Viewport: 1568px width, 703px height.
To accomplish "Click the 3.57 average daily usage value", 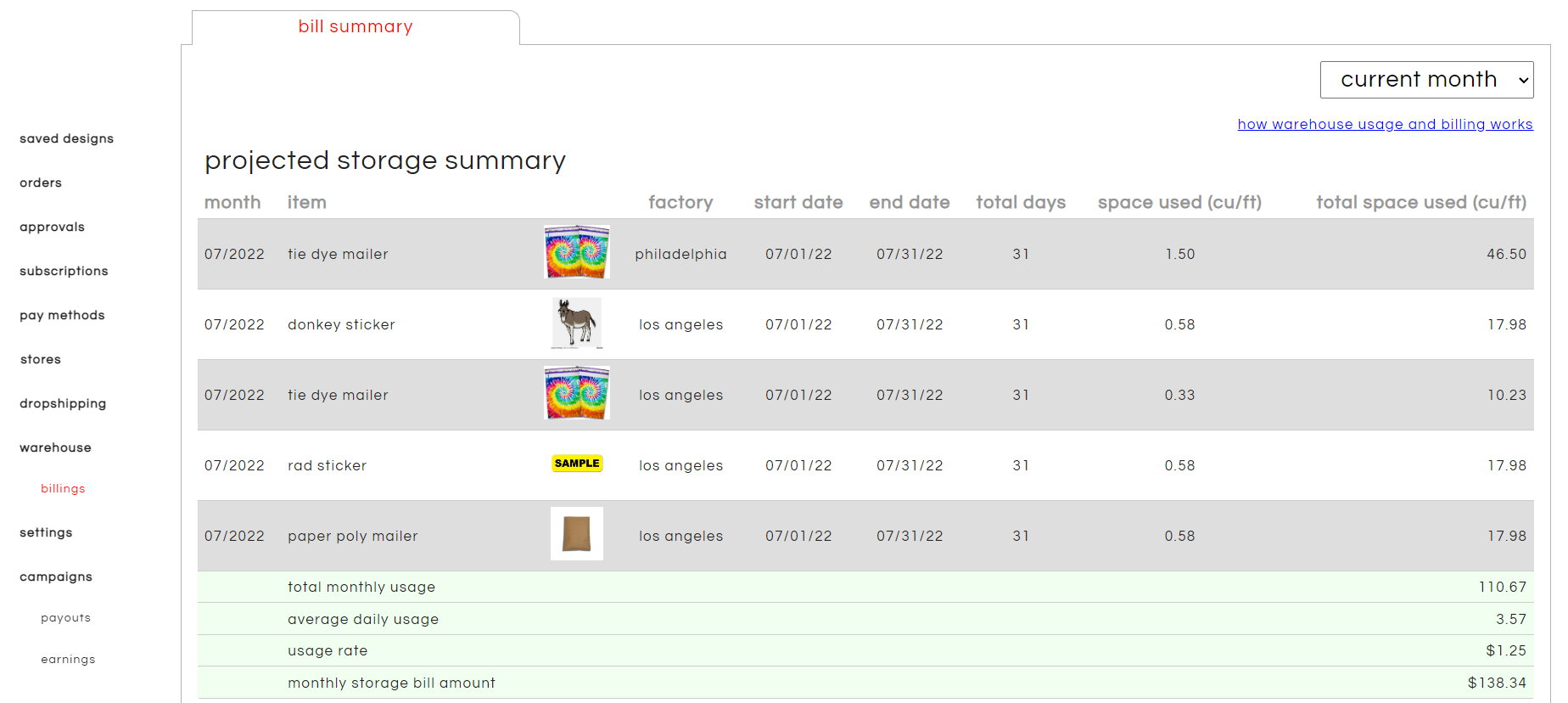I will 1511,619.
